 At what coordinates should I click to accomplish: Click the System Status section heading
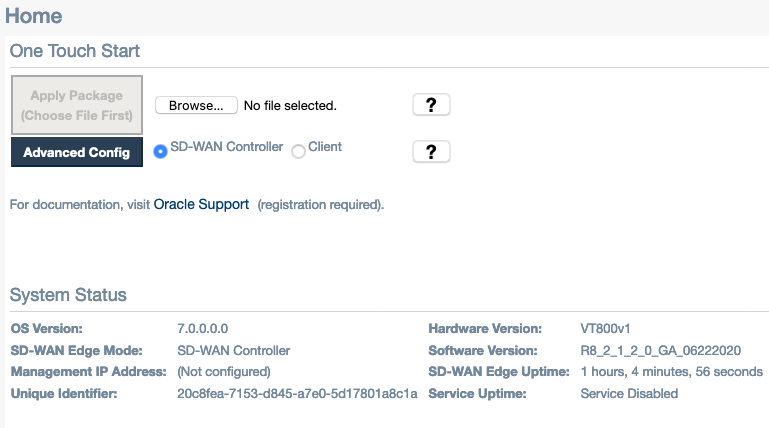tap(68, 295)
